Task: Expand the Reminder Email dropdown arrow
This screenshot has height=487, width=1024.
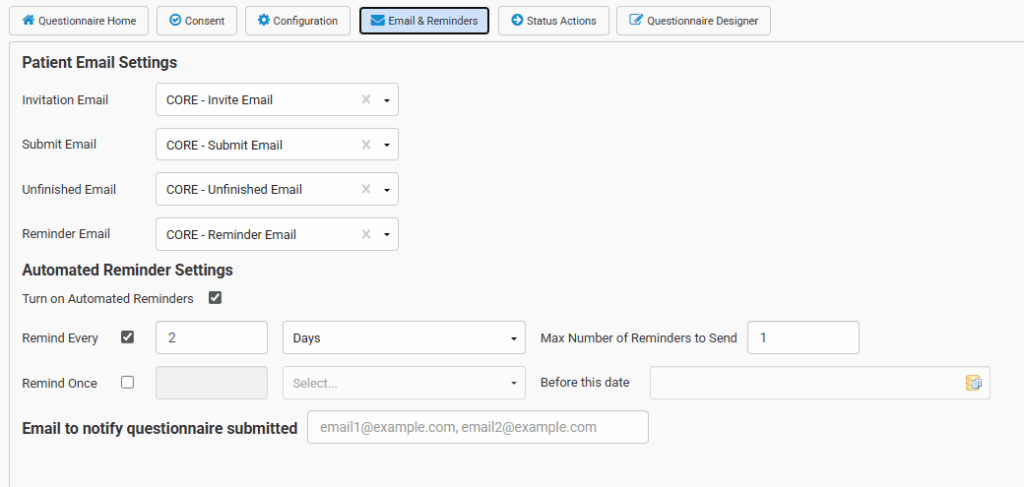Action: 387,235
